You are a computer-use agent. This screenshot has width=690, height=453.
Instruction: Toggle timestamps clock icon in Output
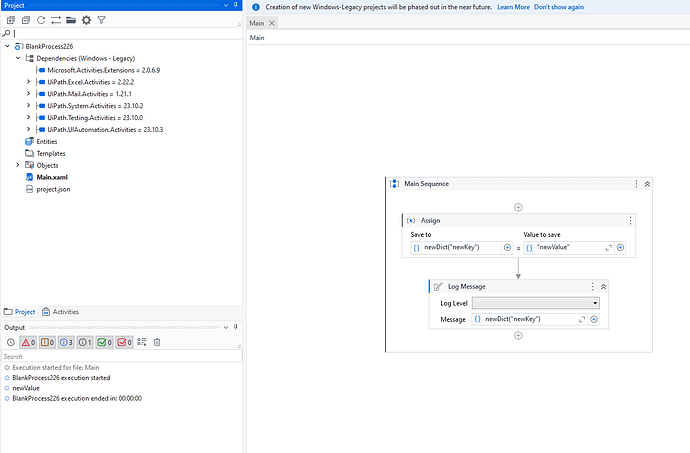pyautogui.click(x=11, y=342)
